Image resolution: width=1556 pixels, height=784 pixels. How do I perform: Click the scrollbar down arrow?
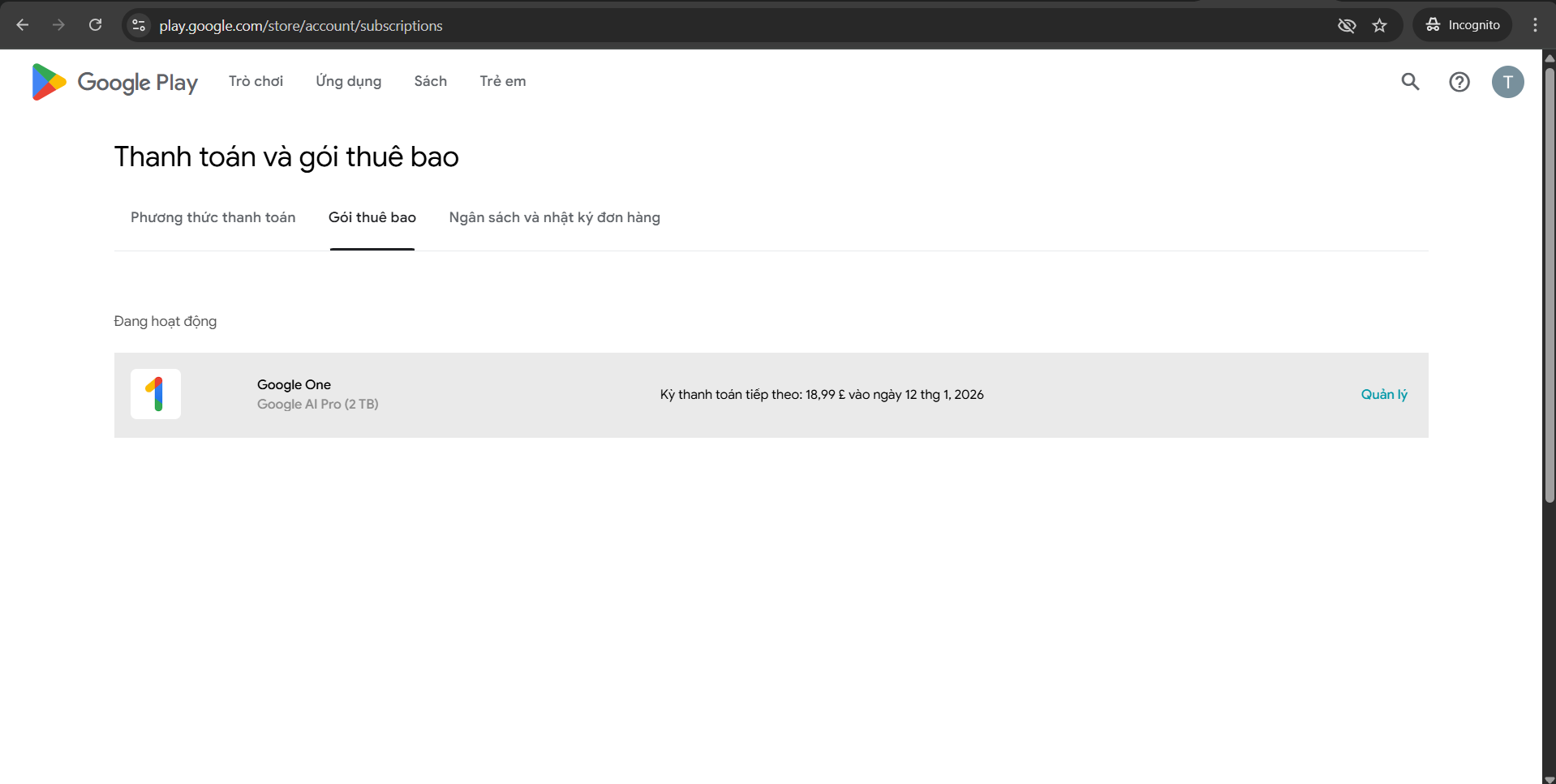(1549, 778)
